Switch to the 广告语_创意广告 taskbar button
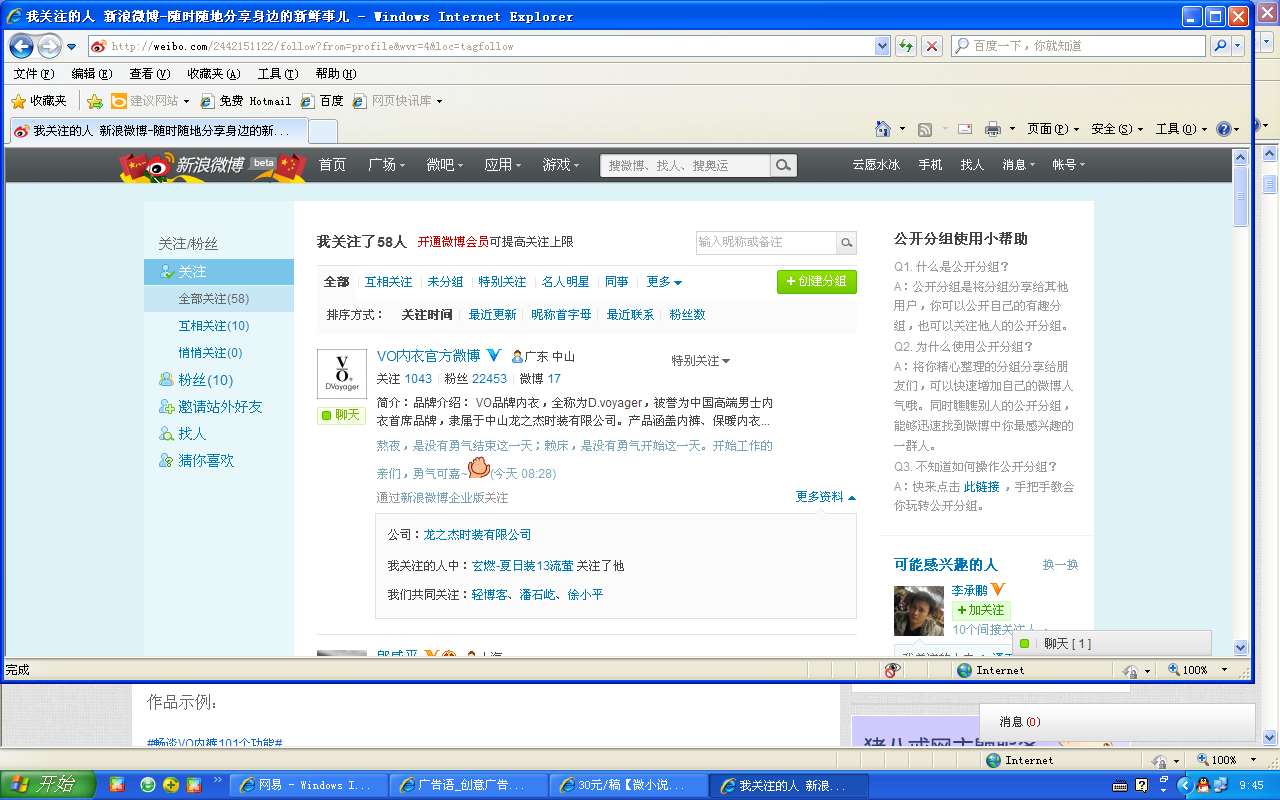Screen dimensions: 1280x800 468,785
